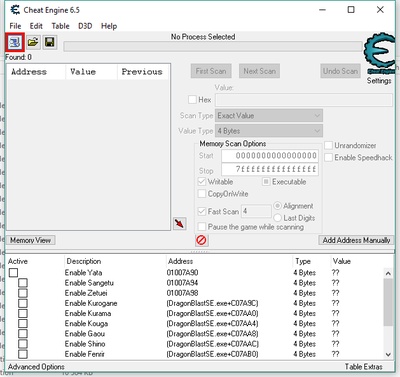Screen dimensions: 400x377
Task: Select the Enable Kurogane description text
Action: [x=91, y=303]
